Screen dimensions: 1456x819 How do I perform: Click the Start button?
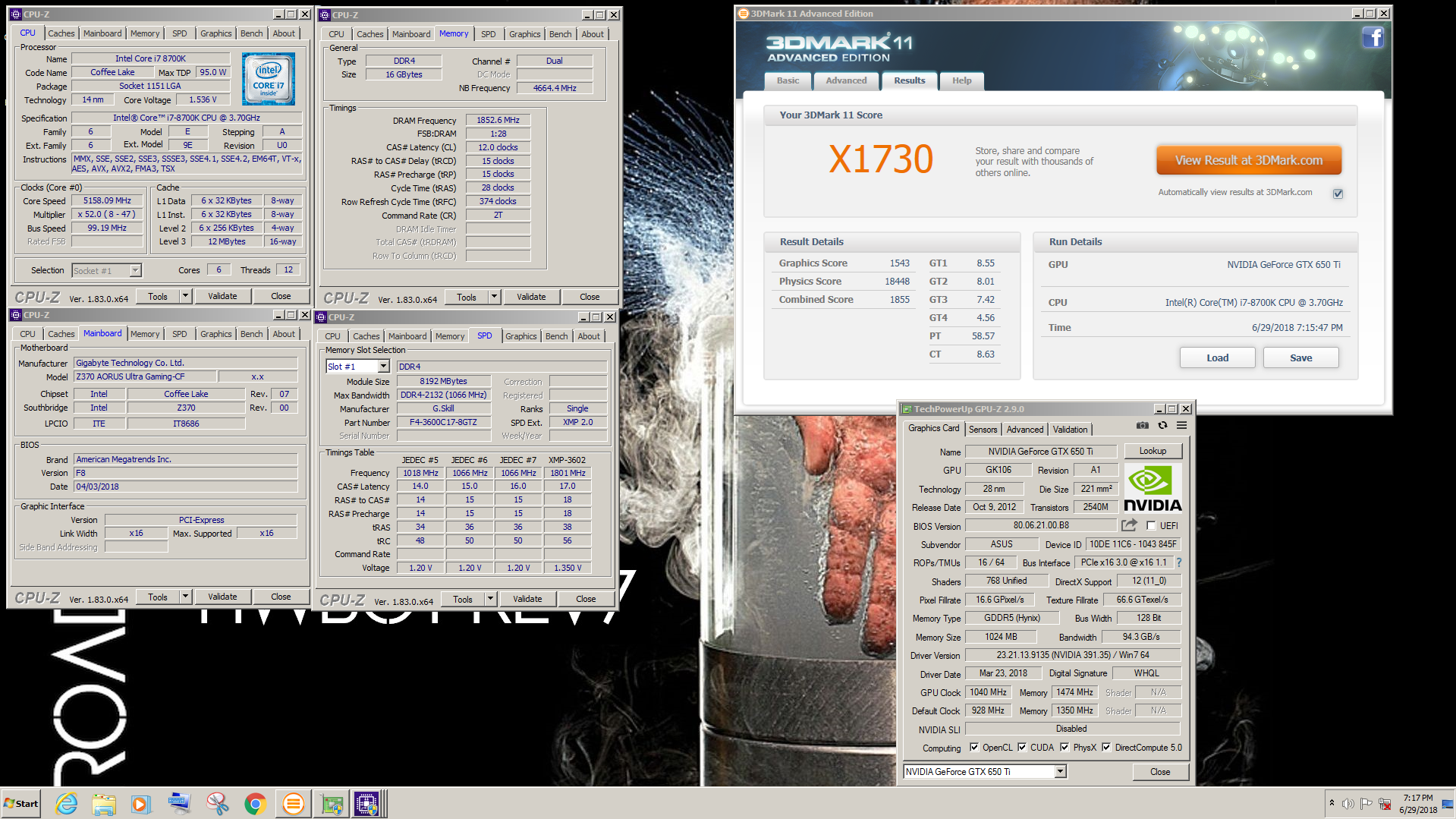[x=21, y=804]
